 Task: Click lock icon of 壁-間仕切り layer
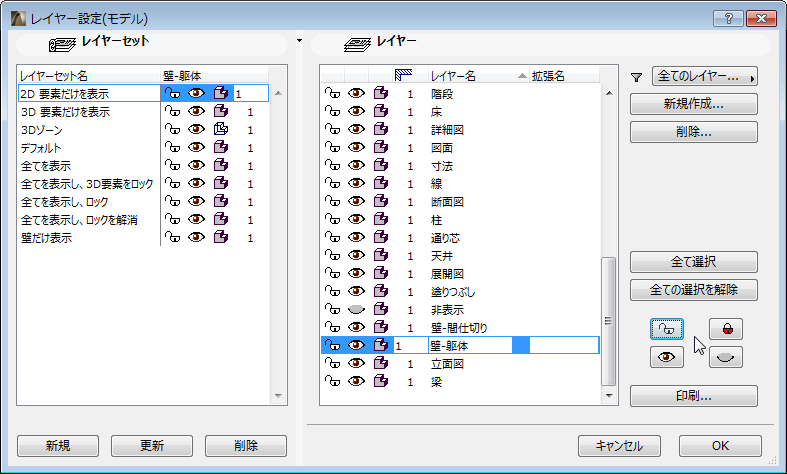click(332, 328)
